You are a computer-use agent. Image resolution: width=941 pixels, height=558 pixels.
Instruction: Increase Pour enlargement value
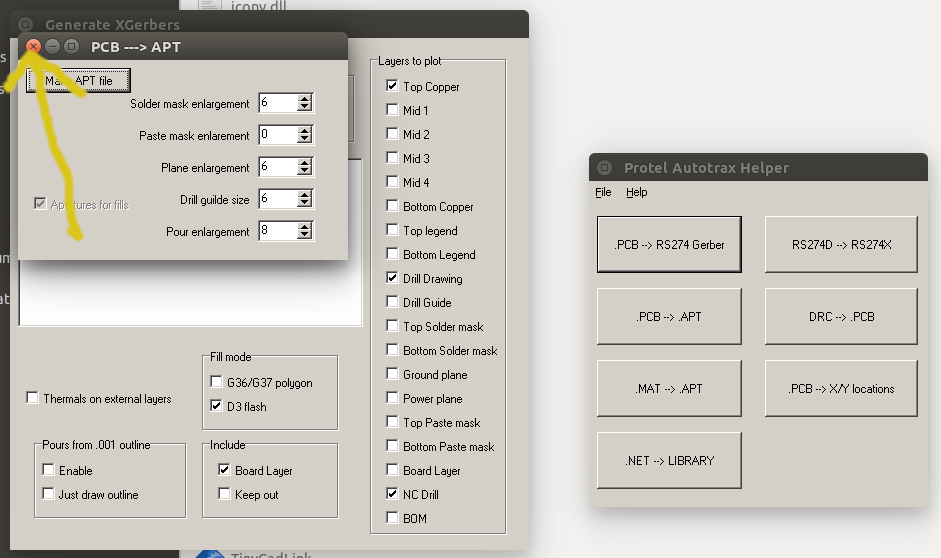point(305,227)
